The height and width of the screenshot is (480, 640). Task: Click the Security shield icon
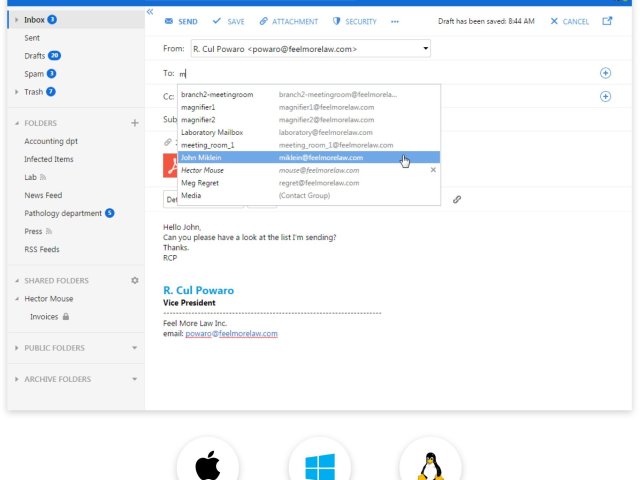coord(336,21)
